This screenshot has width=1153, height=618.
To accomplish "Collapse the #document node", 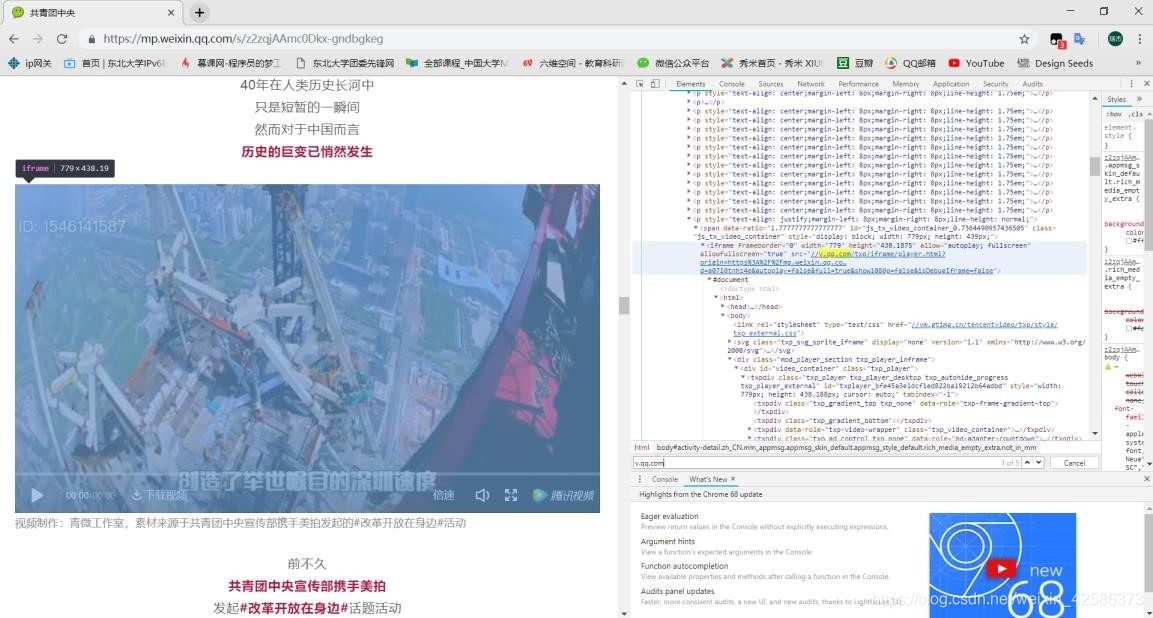I will pyautogui.click(x=710, y=280).
